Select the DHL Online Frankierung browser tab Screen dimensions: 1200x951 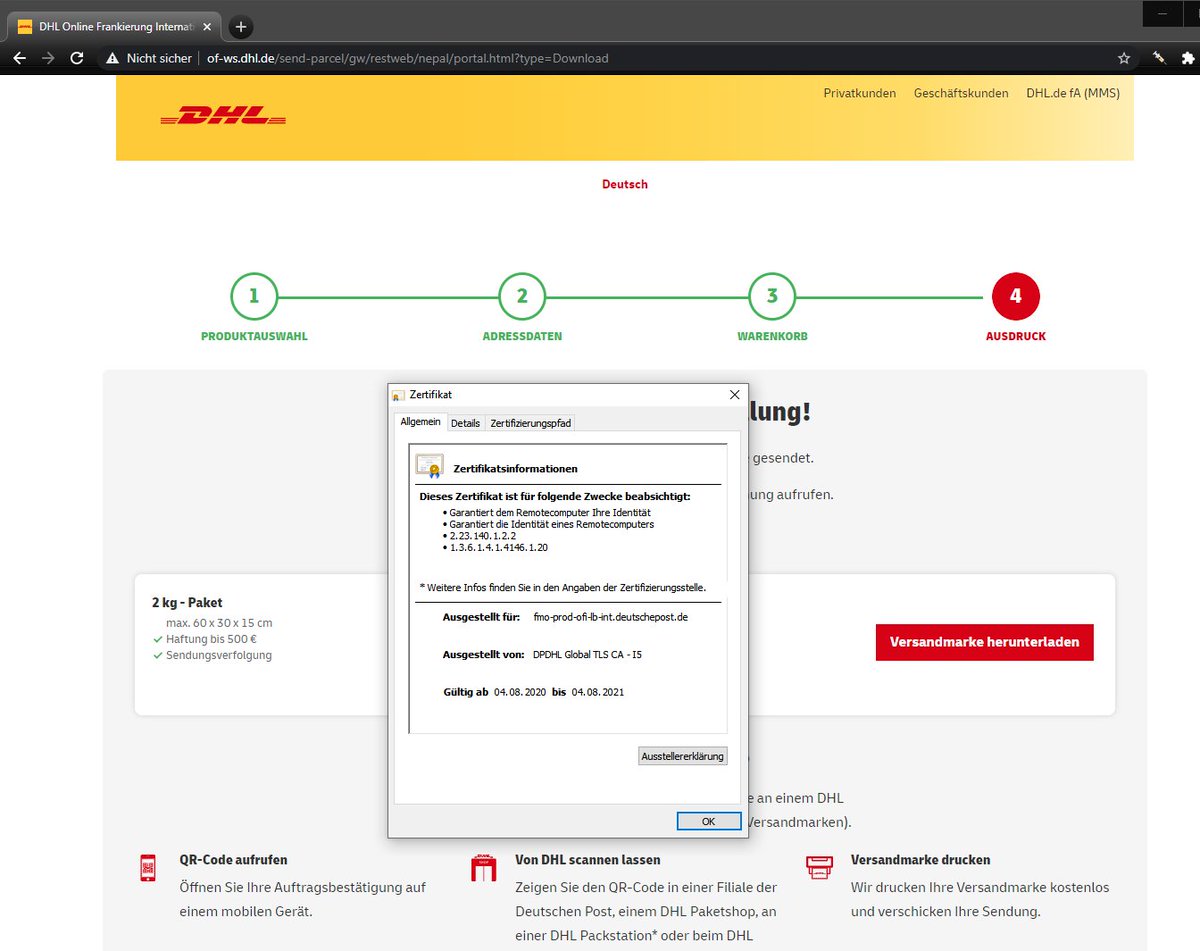pyautogui.click(x=113, y=27)
